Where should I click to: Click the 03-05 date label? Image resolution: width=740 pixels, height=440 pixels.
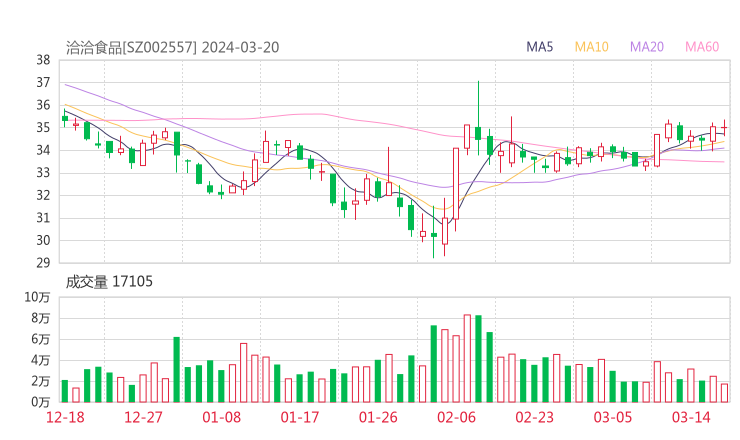coord(613,417)
